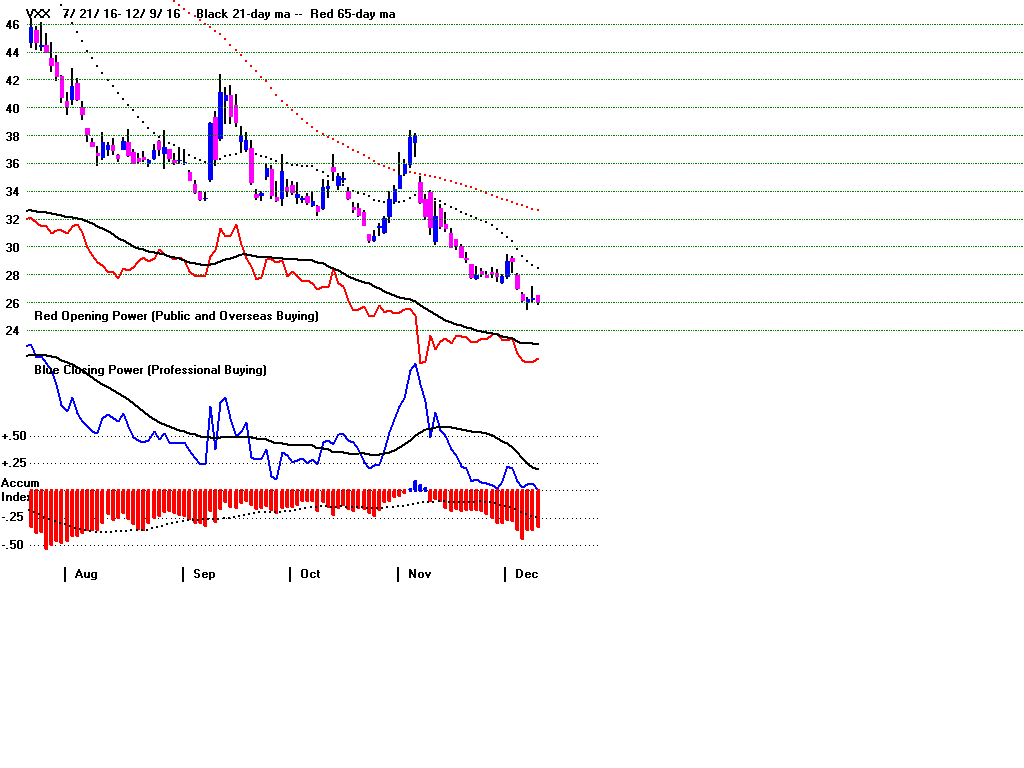Click the -.50 accumulation scale label
The height and width of the screenshot is (768, 1024).
click(x=14, y=545)
